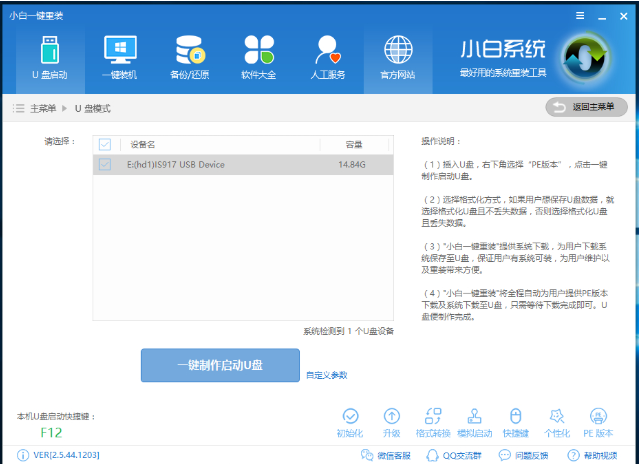Click 一键制作启动U盘 button

point(220,366)
